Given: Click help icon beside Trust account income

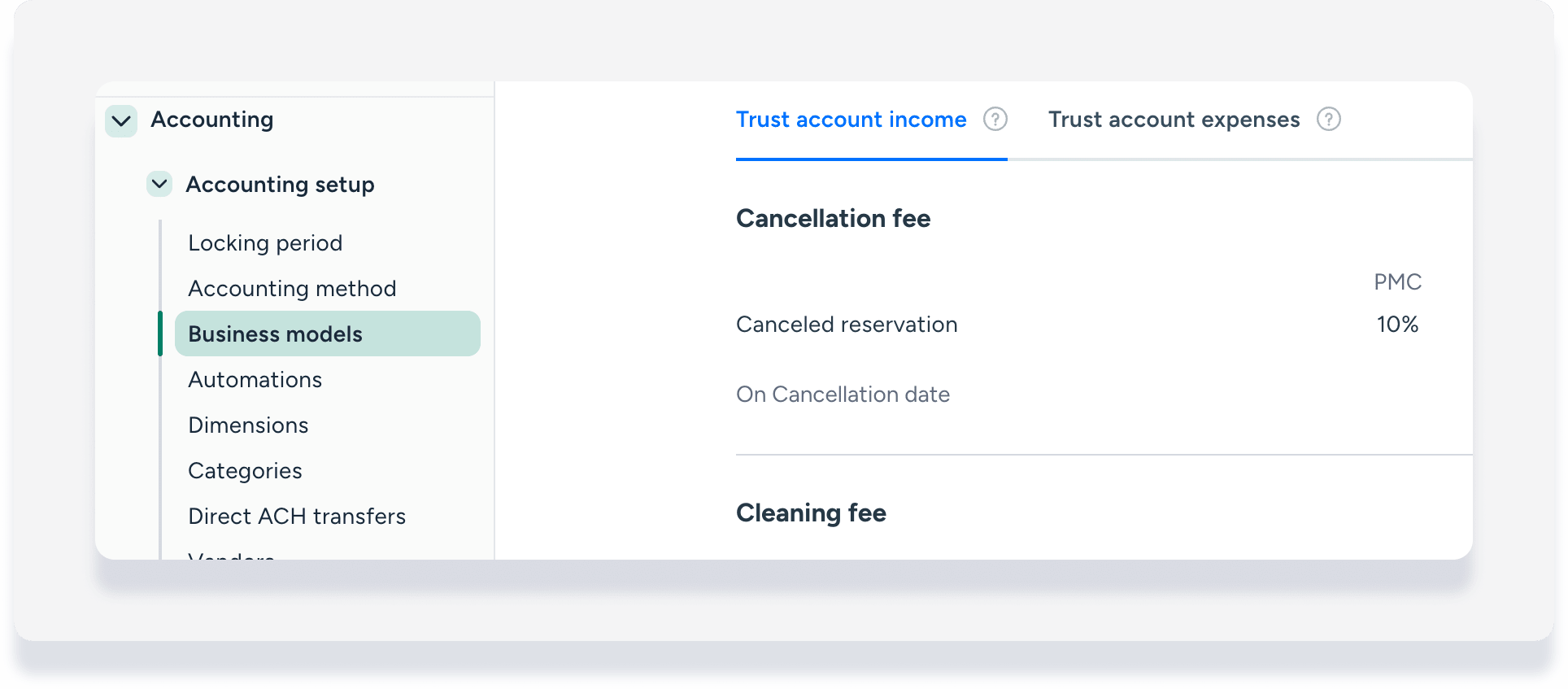Looking at the screenshot, I should 995,120.
